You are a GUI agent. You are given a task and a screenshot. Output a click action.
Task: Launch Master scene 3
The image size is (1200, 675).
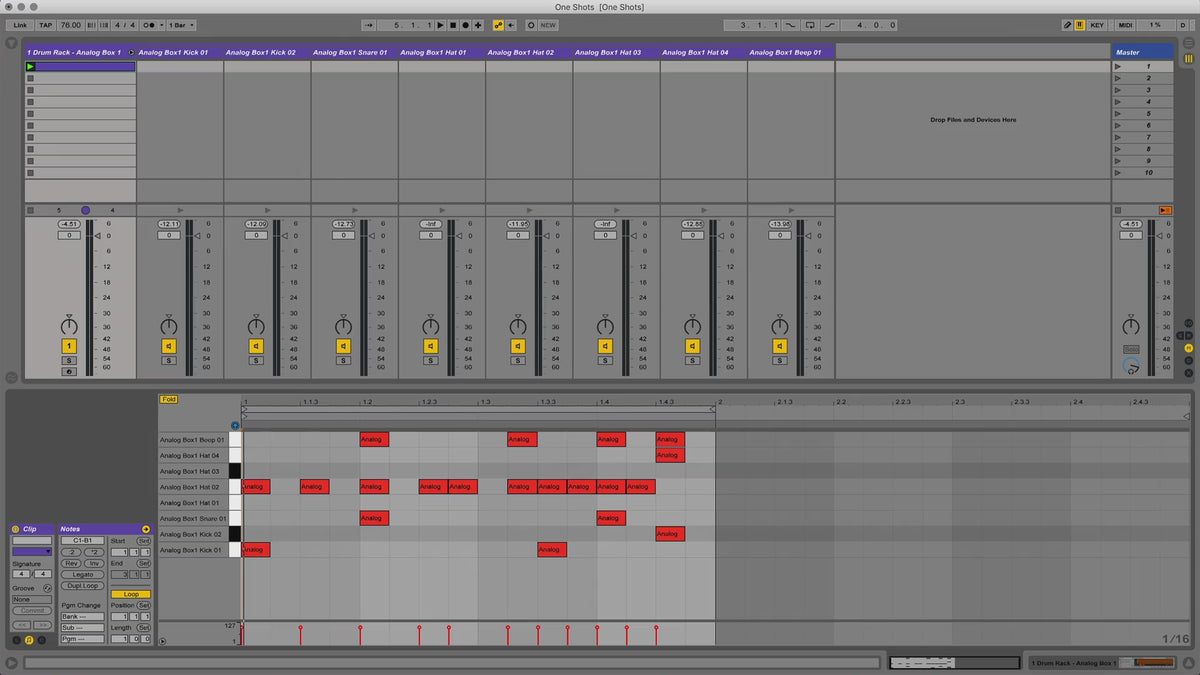point(1118,90)
